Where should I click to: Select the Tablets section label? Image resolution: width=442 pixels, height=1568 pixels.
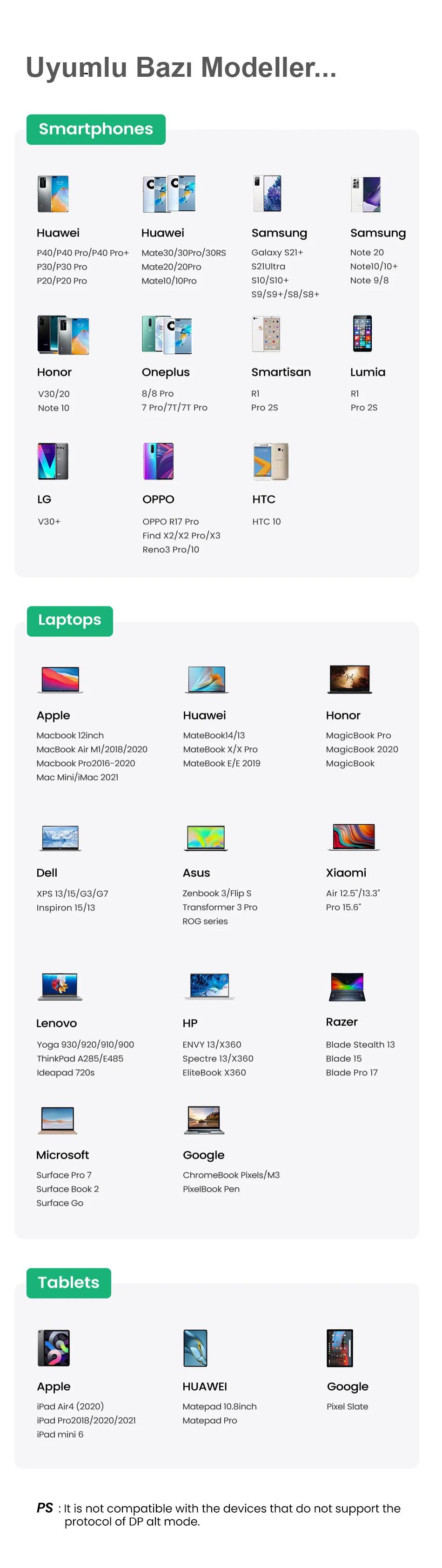pyautogui.click(x=69, y=1283)
